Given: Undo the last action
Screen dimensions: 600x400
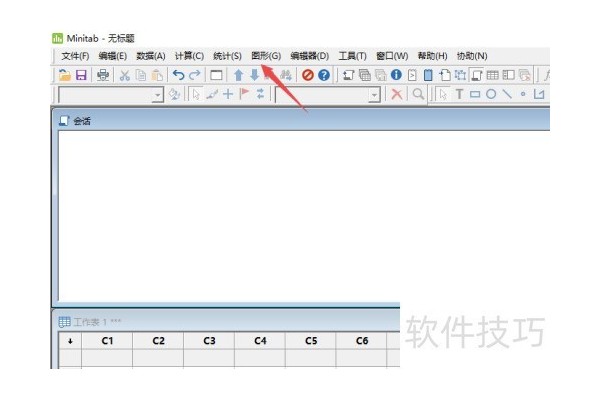Looking at the screenshot, I should [x=178, y=75].
